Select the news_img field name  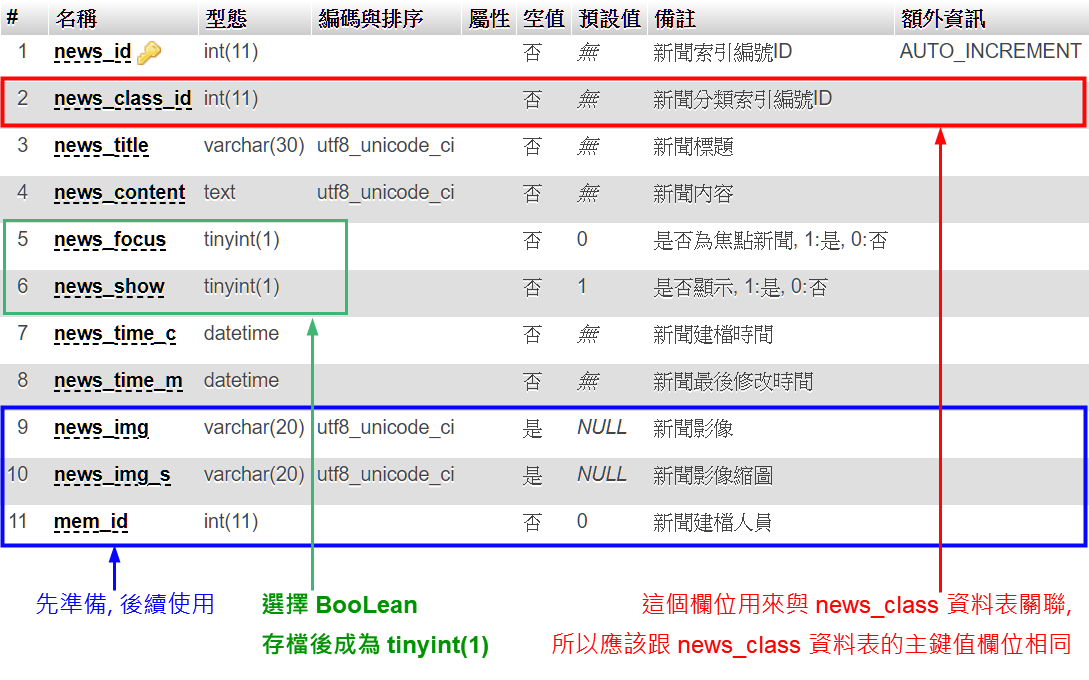click(101, 428)
